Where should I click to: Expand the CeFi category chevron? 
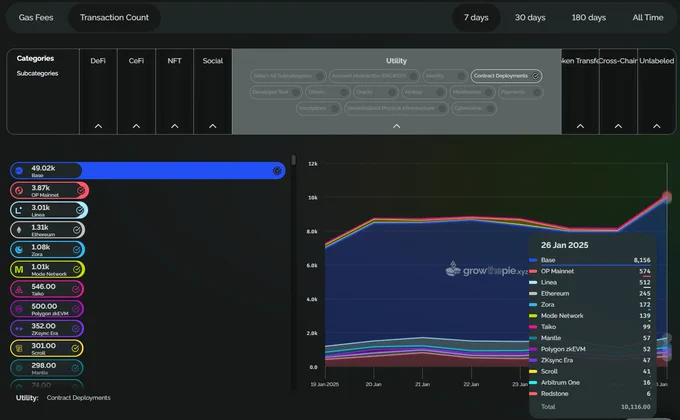pyautogui.click(x=136, y=126)
